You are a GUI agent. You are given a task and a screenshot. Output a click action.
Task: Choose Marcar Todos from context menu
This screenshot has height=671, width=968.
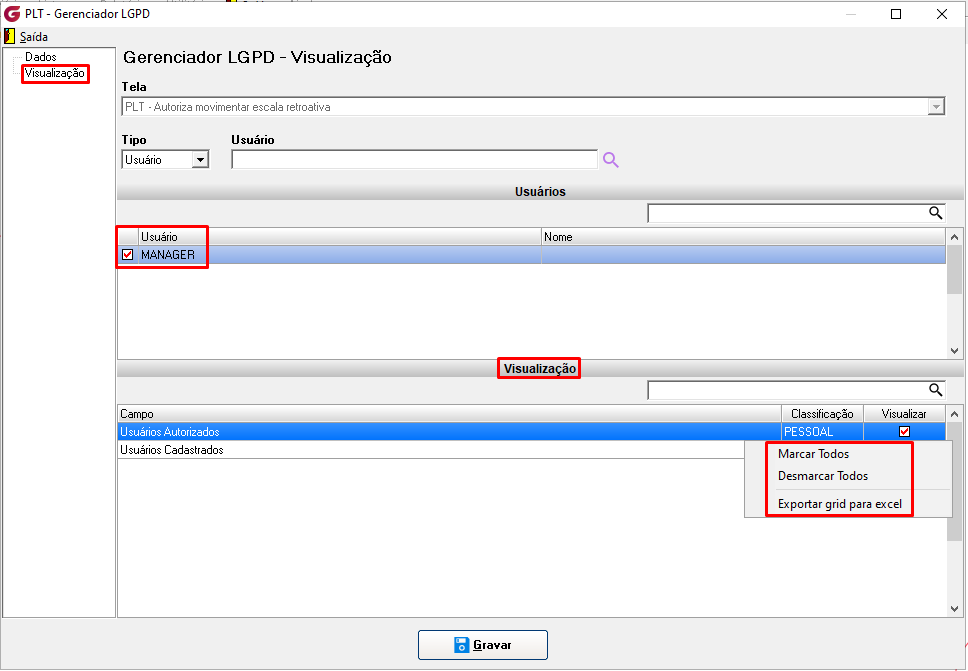813,454
